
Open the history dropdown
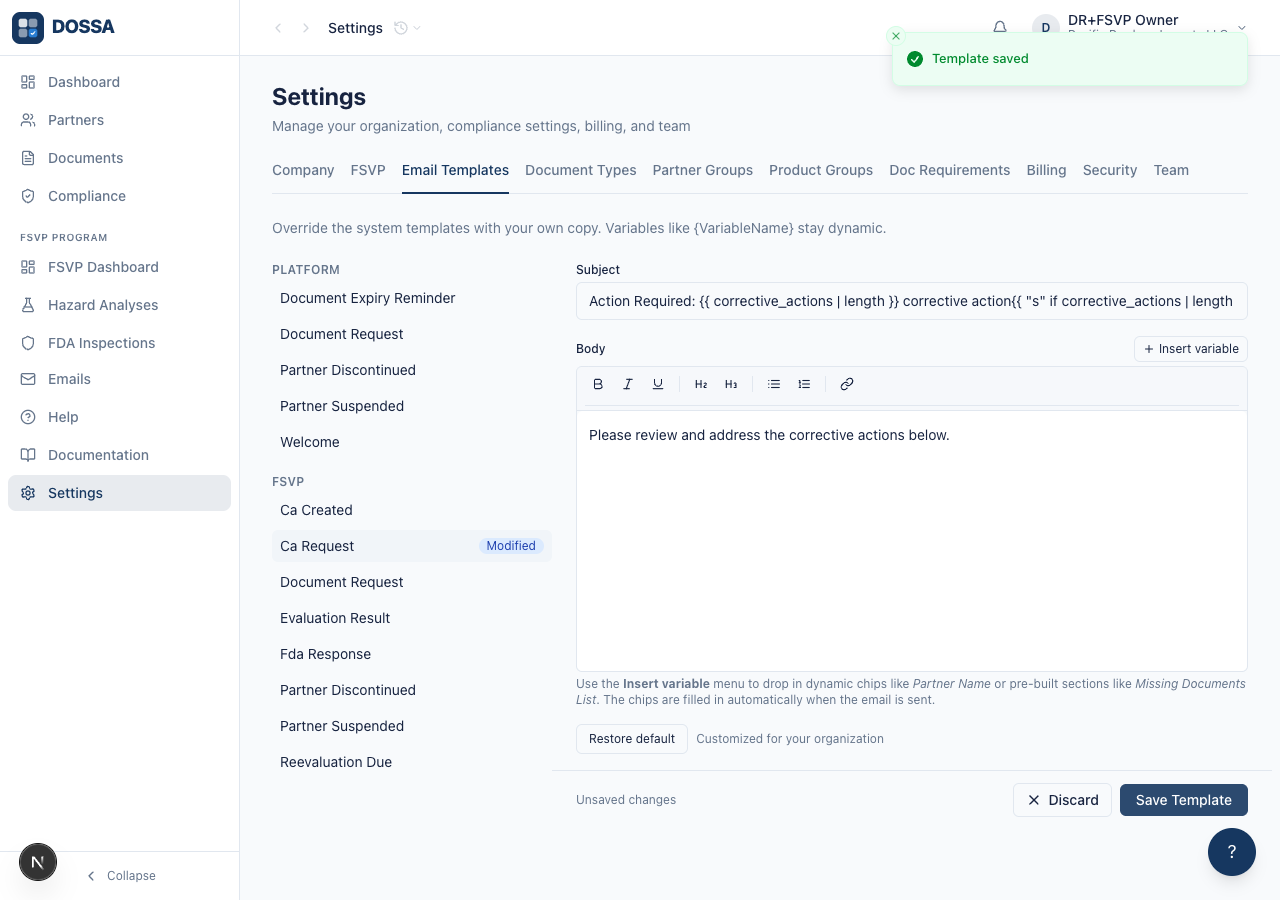407,28
